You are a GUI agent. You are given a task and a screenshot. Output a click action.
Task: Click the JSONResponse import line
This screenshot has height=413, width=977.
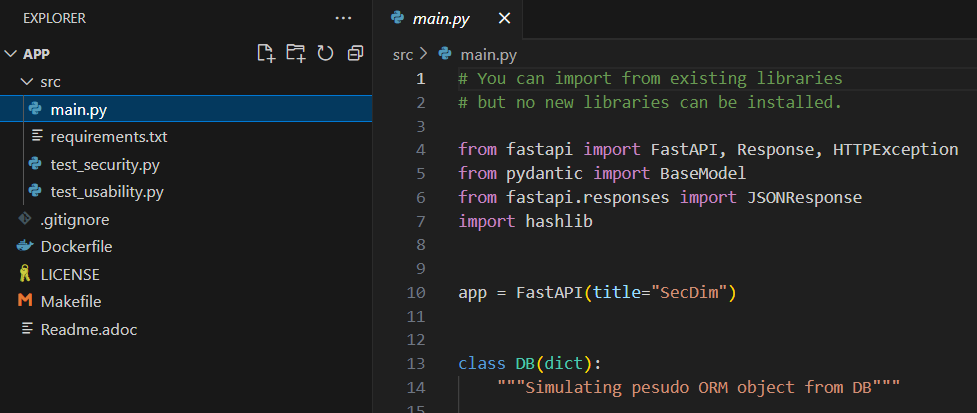click(660, 197)
